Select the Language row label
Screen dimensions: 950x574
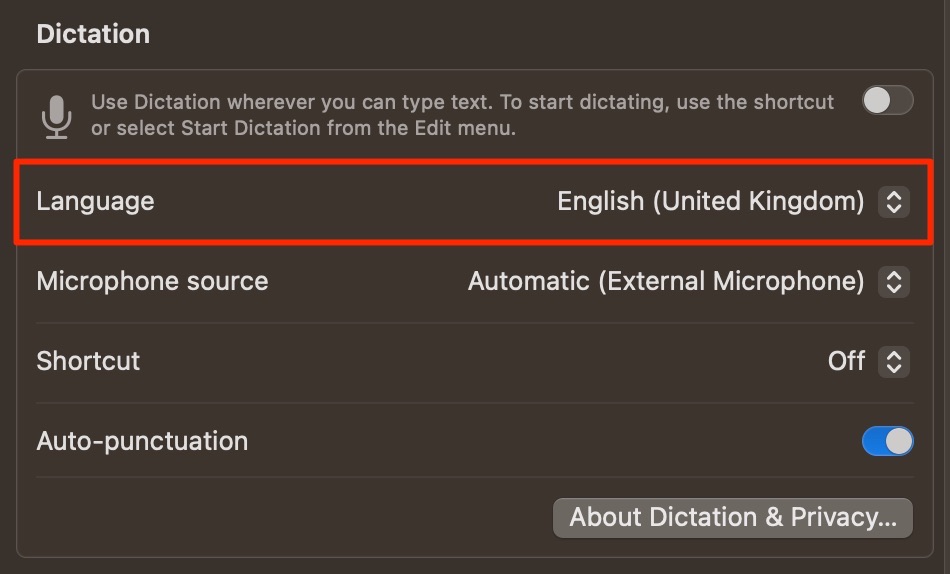point(95,202)
